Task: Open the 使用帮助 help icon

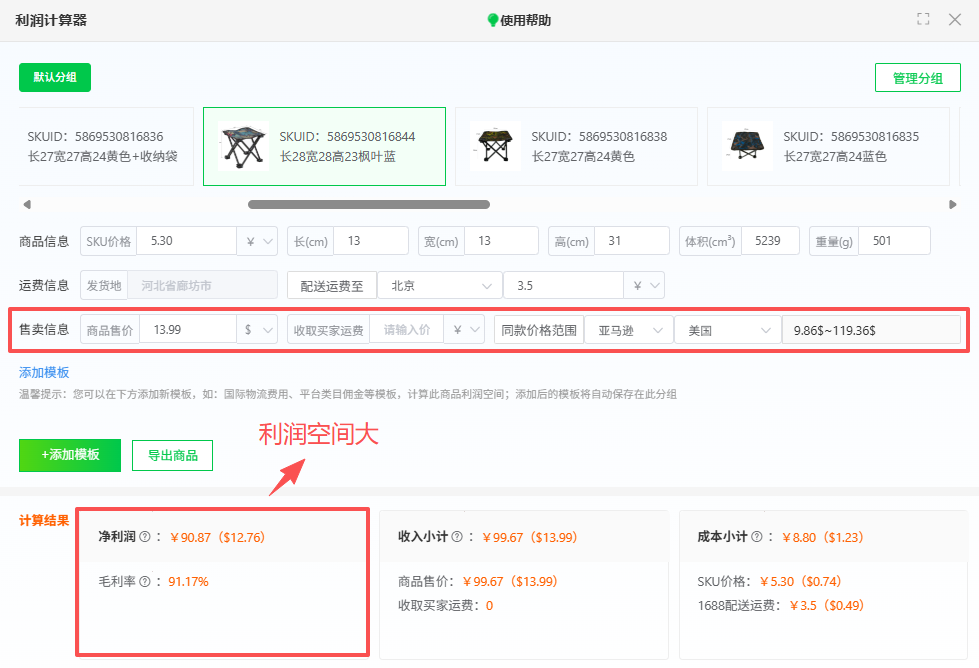Action: [493, 19]
